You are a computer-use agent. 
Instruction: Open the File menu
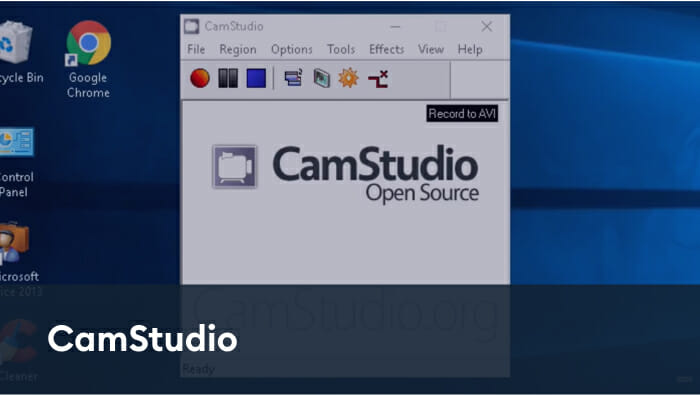[x=196, y=49]
